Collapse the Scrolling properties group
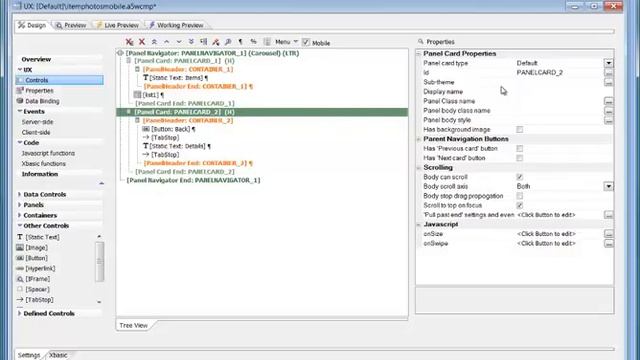Image resolution: width=640 pixels, height=360 pixels. point(419,168)
